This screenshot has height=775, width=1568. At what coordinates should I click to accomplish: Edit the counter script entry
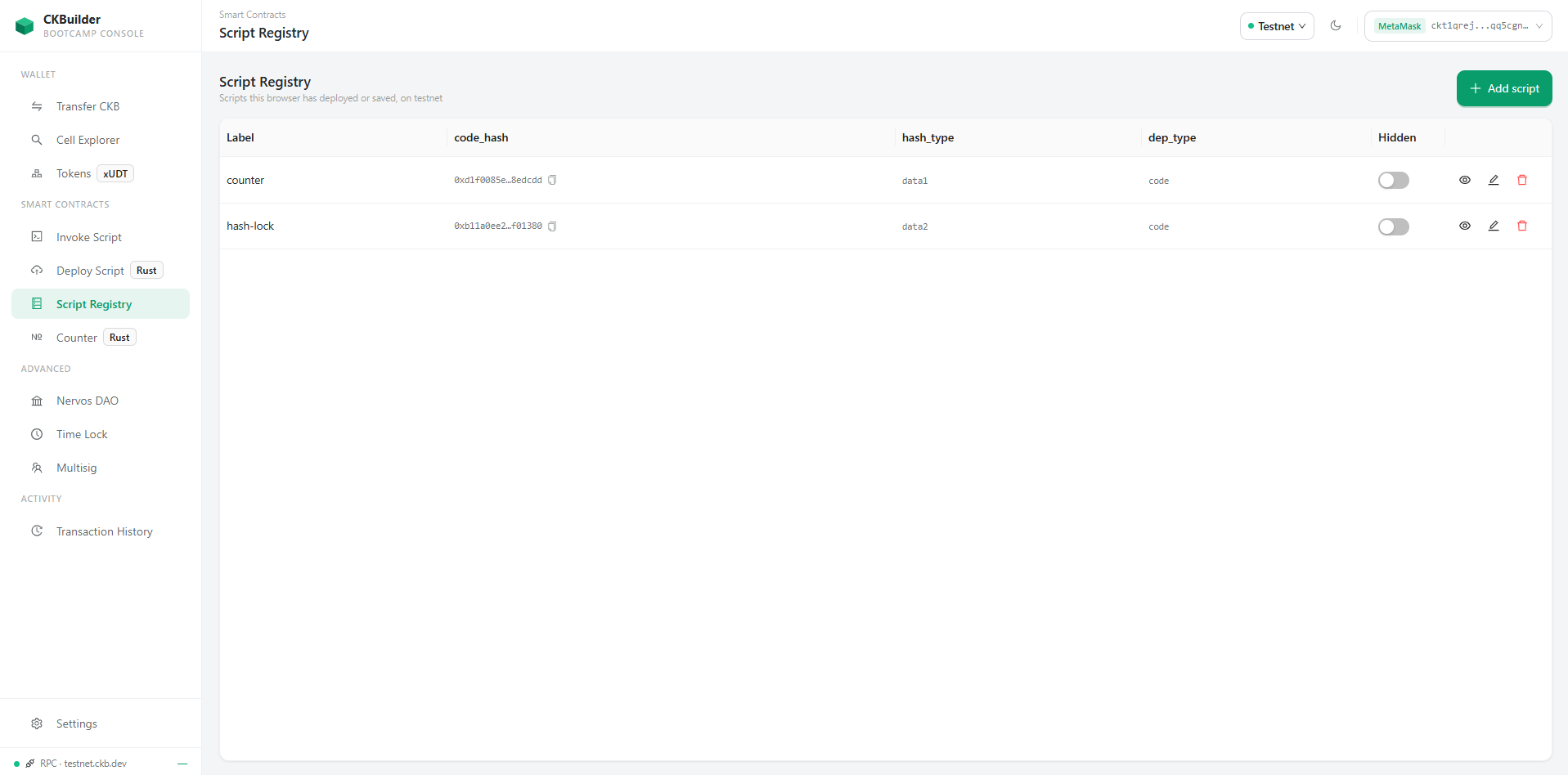point(1494,180)
